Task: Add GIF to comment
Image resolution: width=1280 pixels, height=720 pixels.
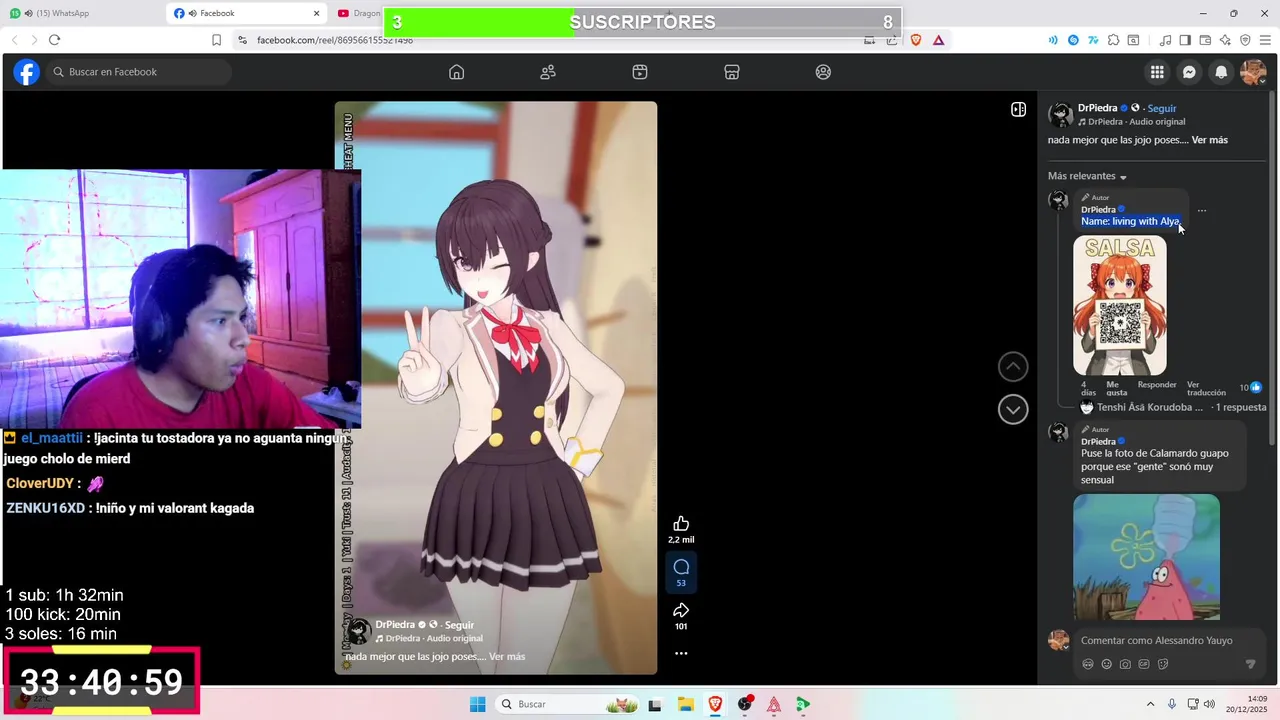Action: [1144, 664]
